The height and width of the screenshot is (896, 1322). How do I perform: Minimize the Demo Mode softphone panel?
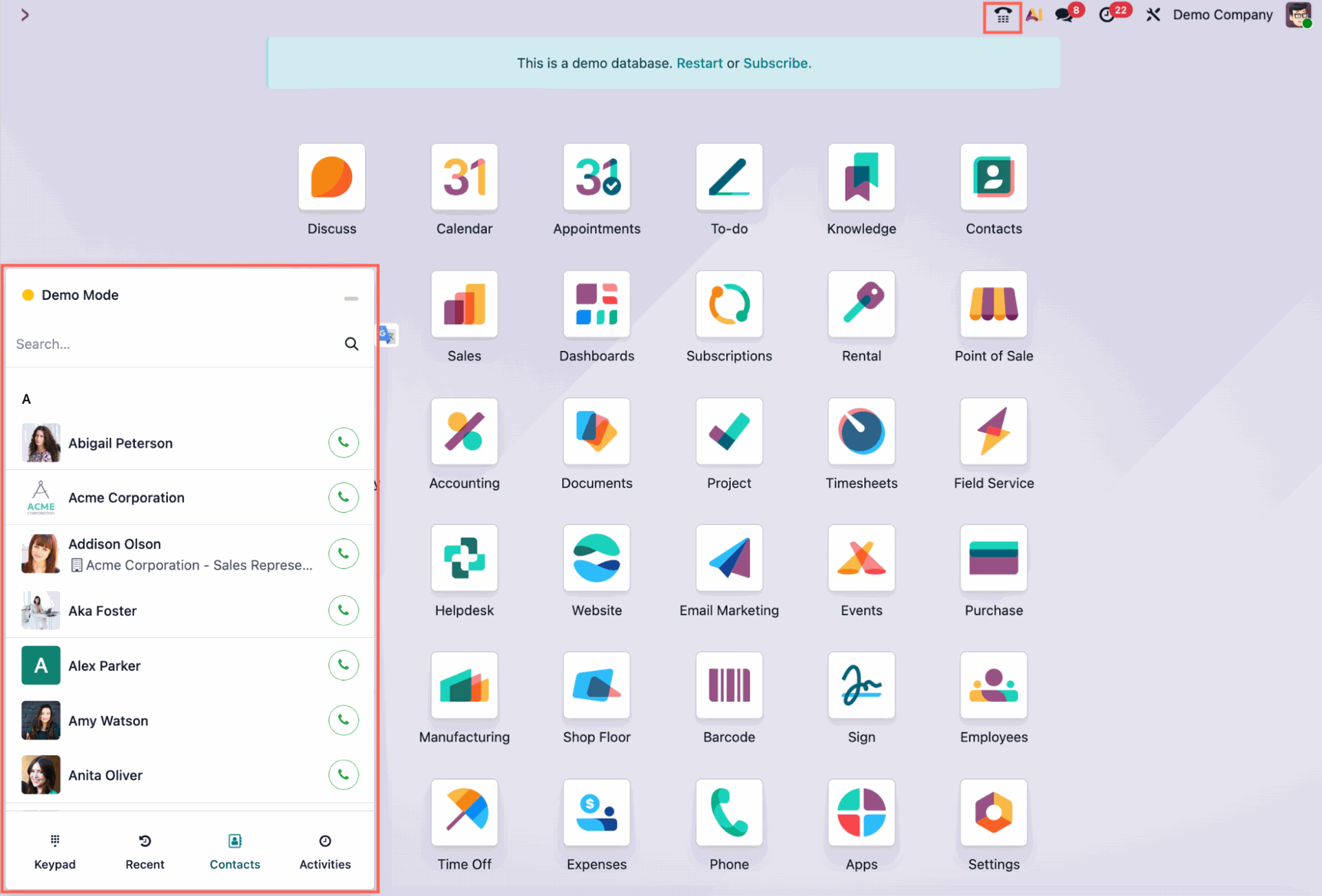[350, 299]
